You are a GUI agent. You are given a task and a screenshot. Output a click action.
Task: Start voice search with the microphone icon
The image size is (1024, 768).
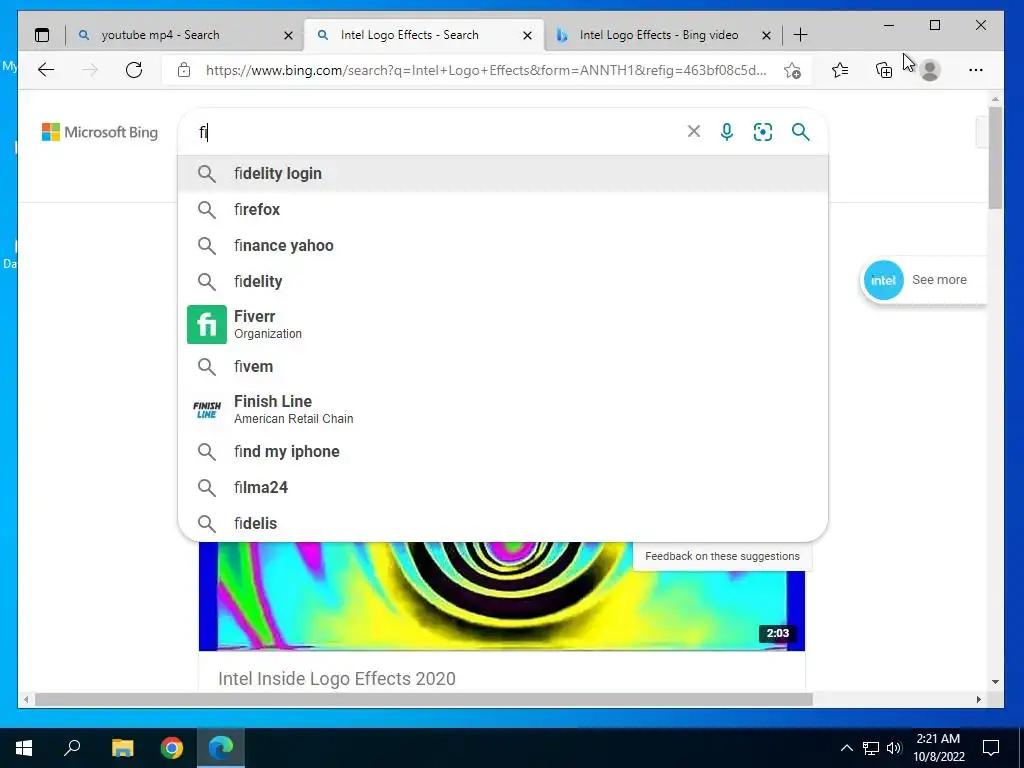click(727, 132)
